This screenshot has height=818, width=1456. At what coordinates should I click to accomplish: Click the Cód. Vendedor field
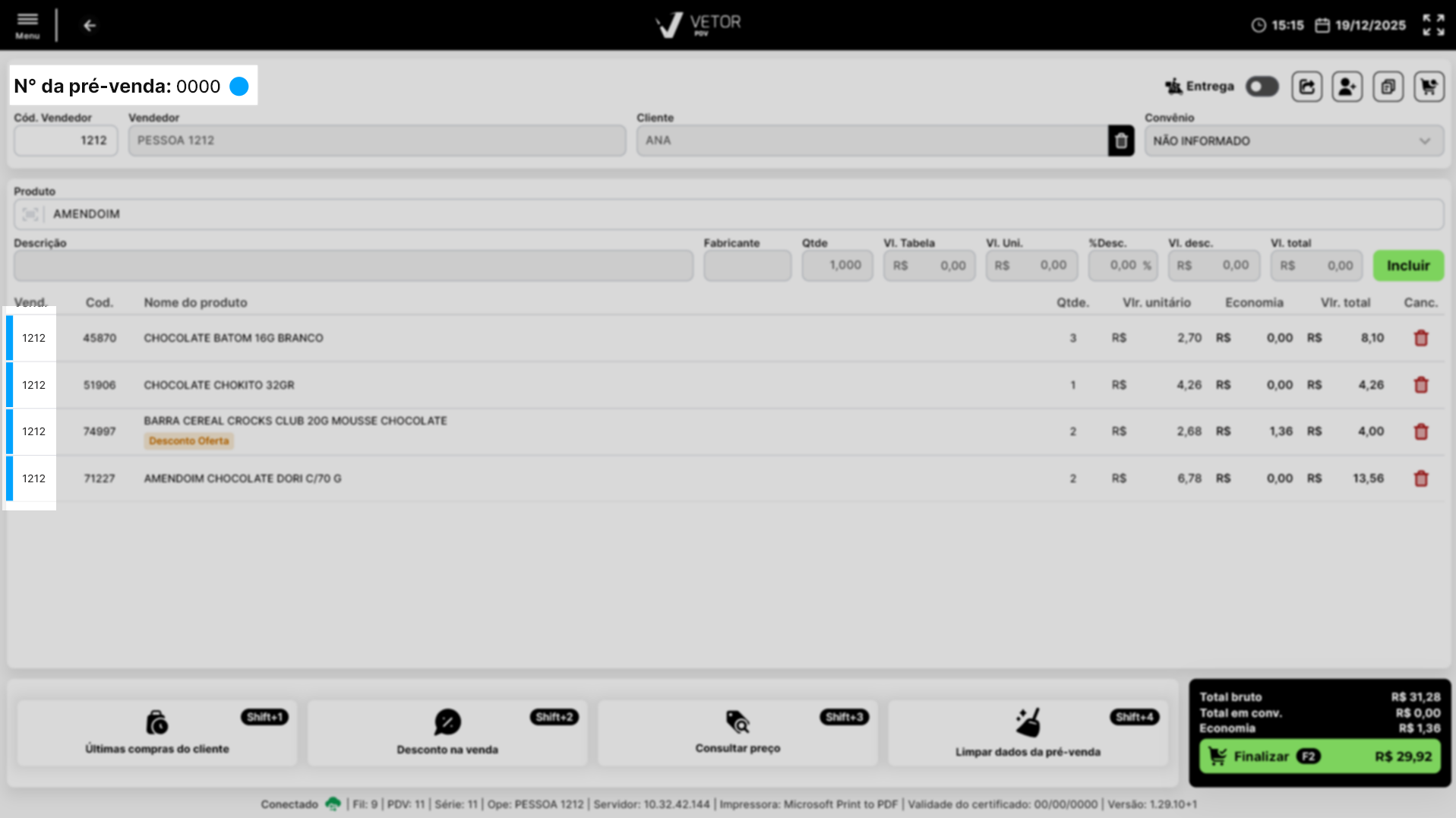(x=65, y=141)
